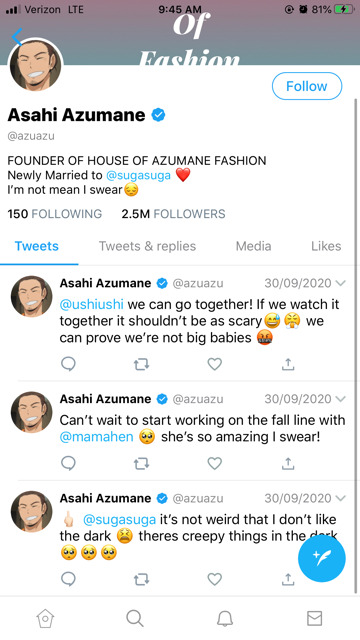Switch to the Media tab
The height and width of the screenshot is (640, 360).
[253, 246]
